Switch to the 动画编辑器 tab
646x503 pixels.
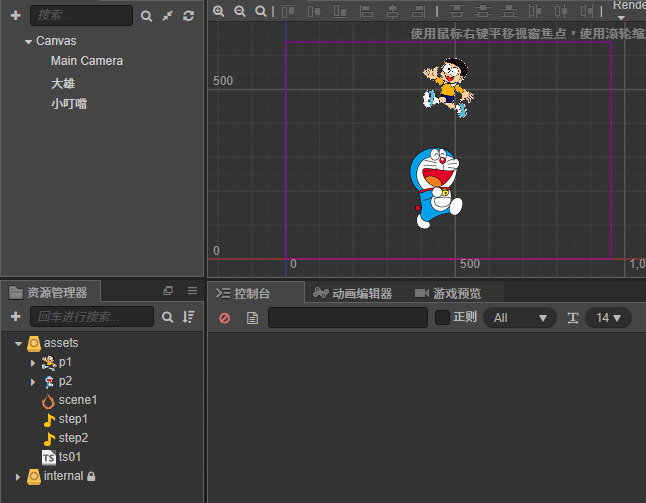click(x=353, y=294)
